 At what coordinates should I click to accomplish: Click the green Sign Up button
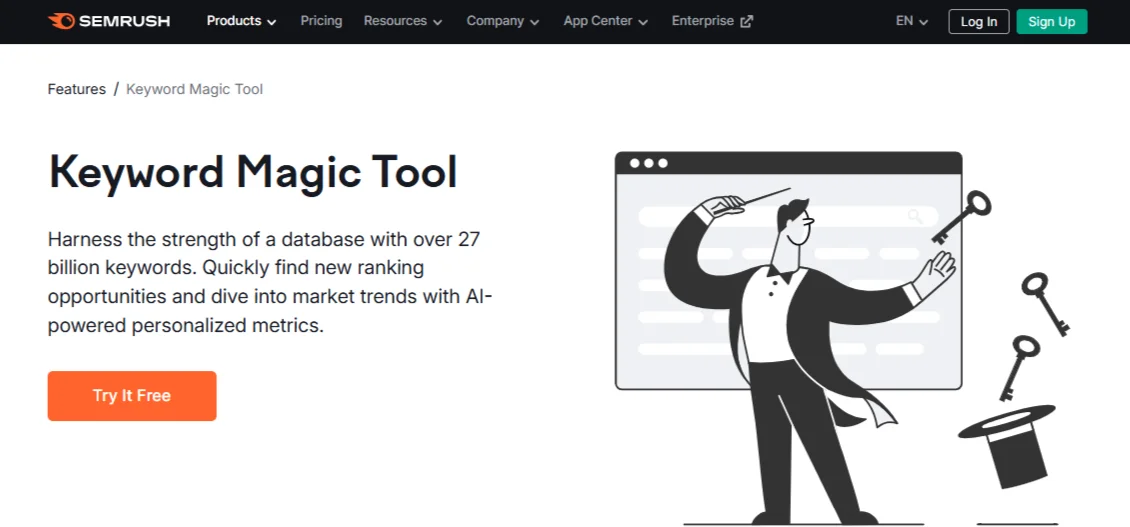tap(1051, 22)
